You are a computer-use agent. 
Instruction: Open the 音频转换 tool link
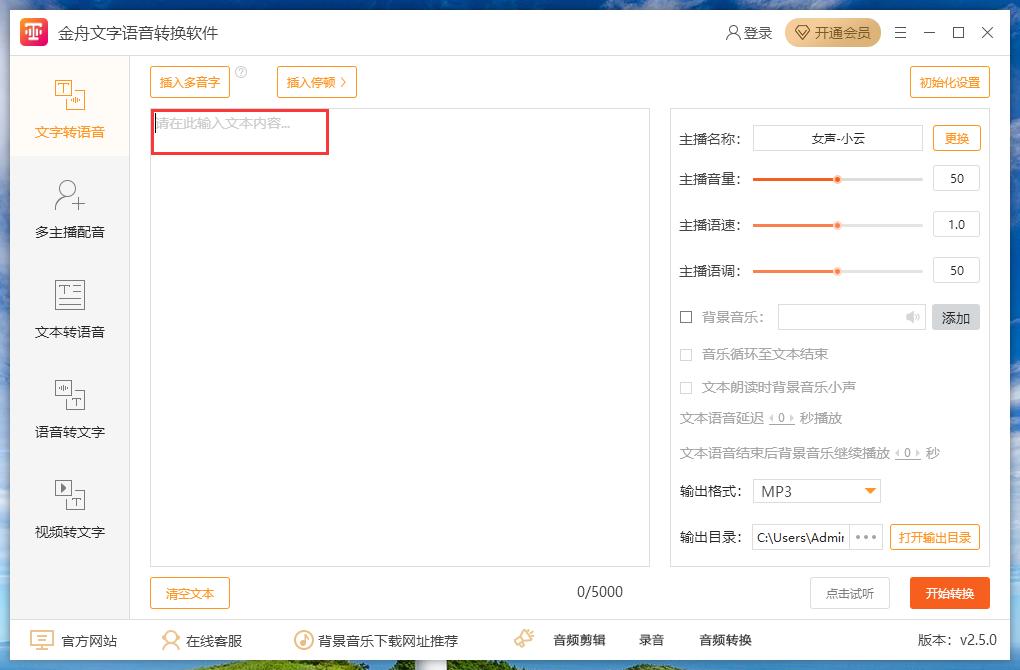point(725,640)
